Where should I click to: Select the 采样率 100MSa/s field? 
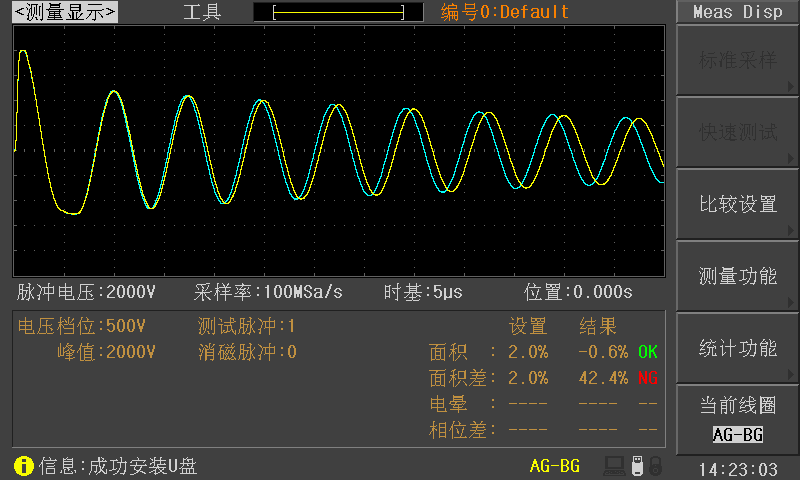click(x=268, y=293)
